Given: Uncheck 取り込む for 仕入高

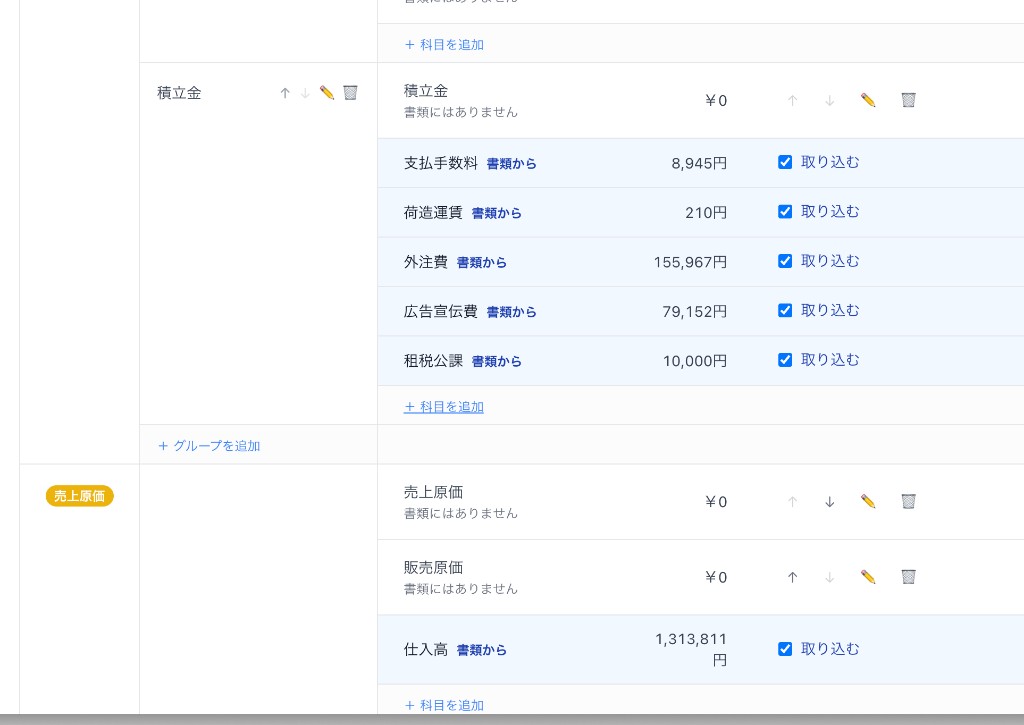Looking at the screenshot, I should click(785, 649).
